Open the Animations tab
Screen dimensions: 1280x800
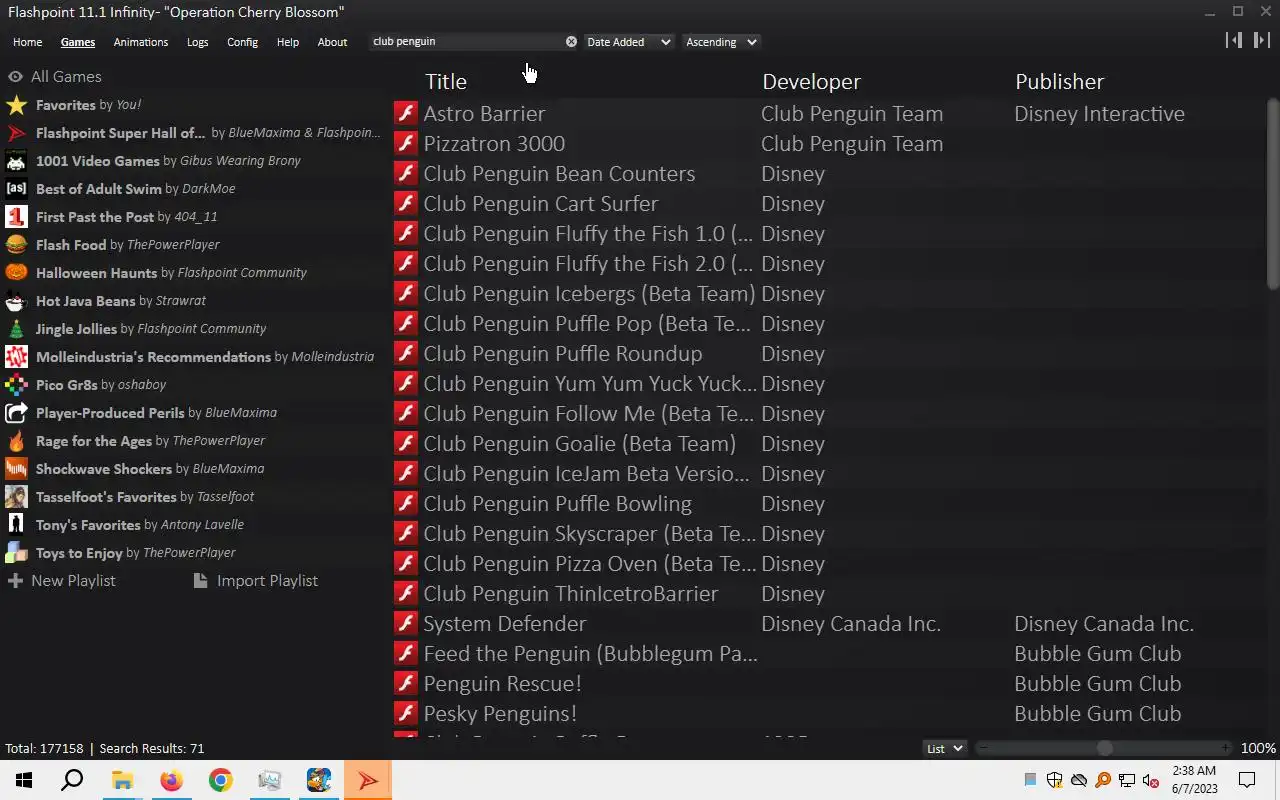pos(141,42)
